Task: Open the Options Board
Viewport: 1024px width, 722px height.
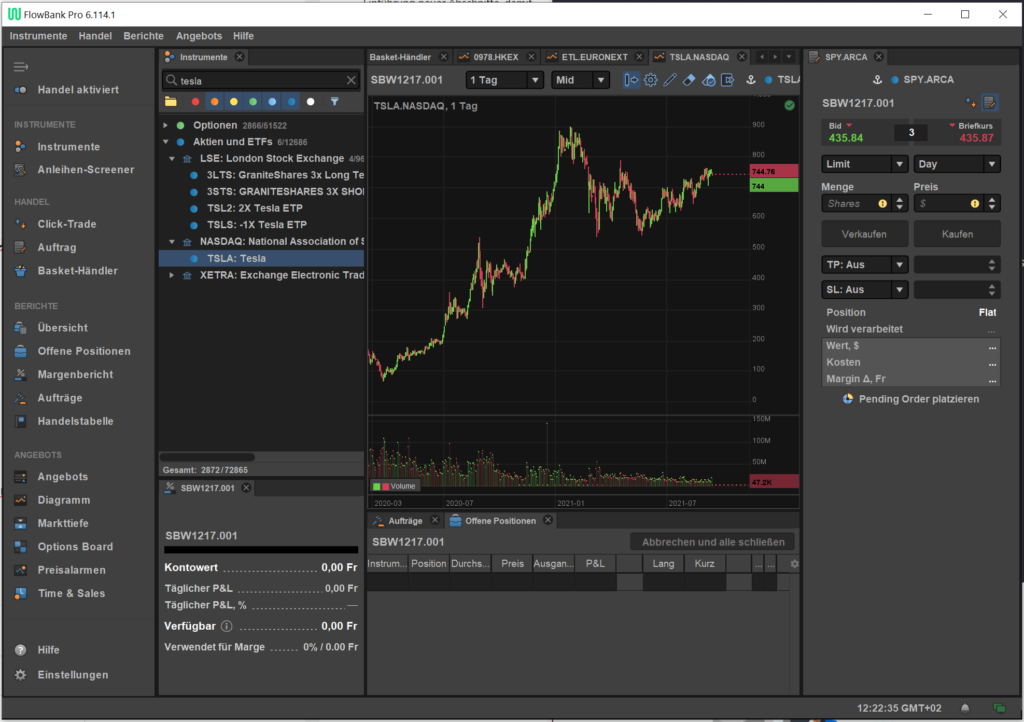Action: [75, 547]
